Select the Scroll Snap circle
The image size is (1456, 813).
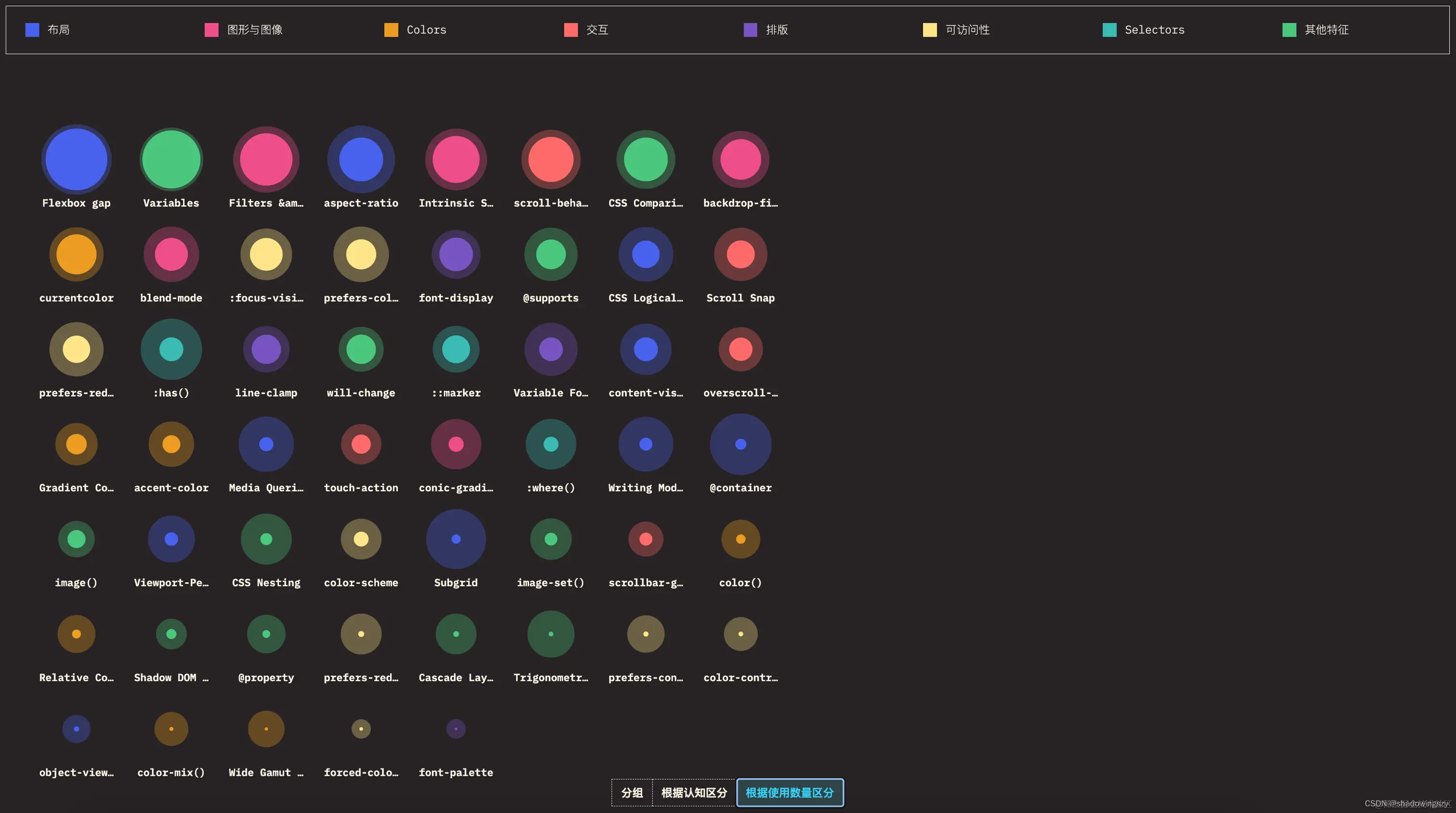(x=741, y=254)
